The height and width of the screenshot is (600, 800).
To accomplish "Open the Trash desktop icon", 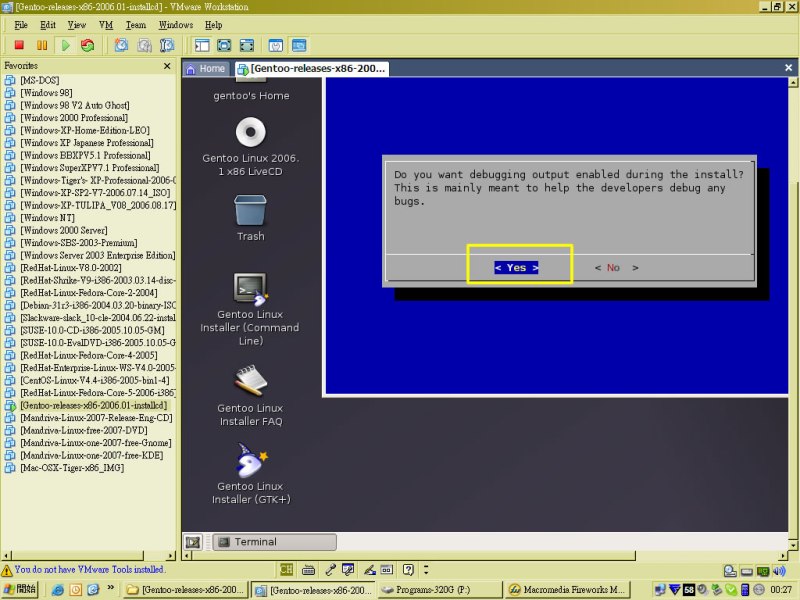I will (x=251, y=218).
